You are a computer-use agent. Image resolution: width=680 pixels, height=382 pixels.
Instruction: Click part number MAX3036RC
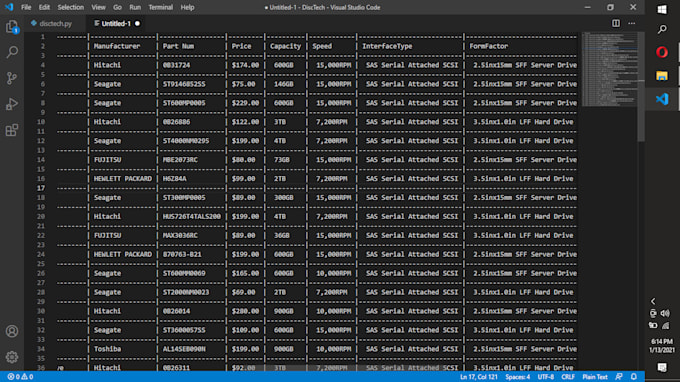tap(180, 235)
